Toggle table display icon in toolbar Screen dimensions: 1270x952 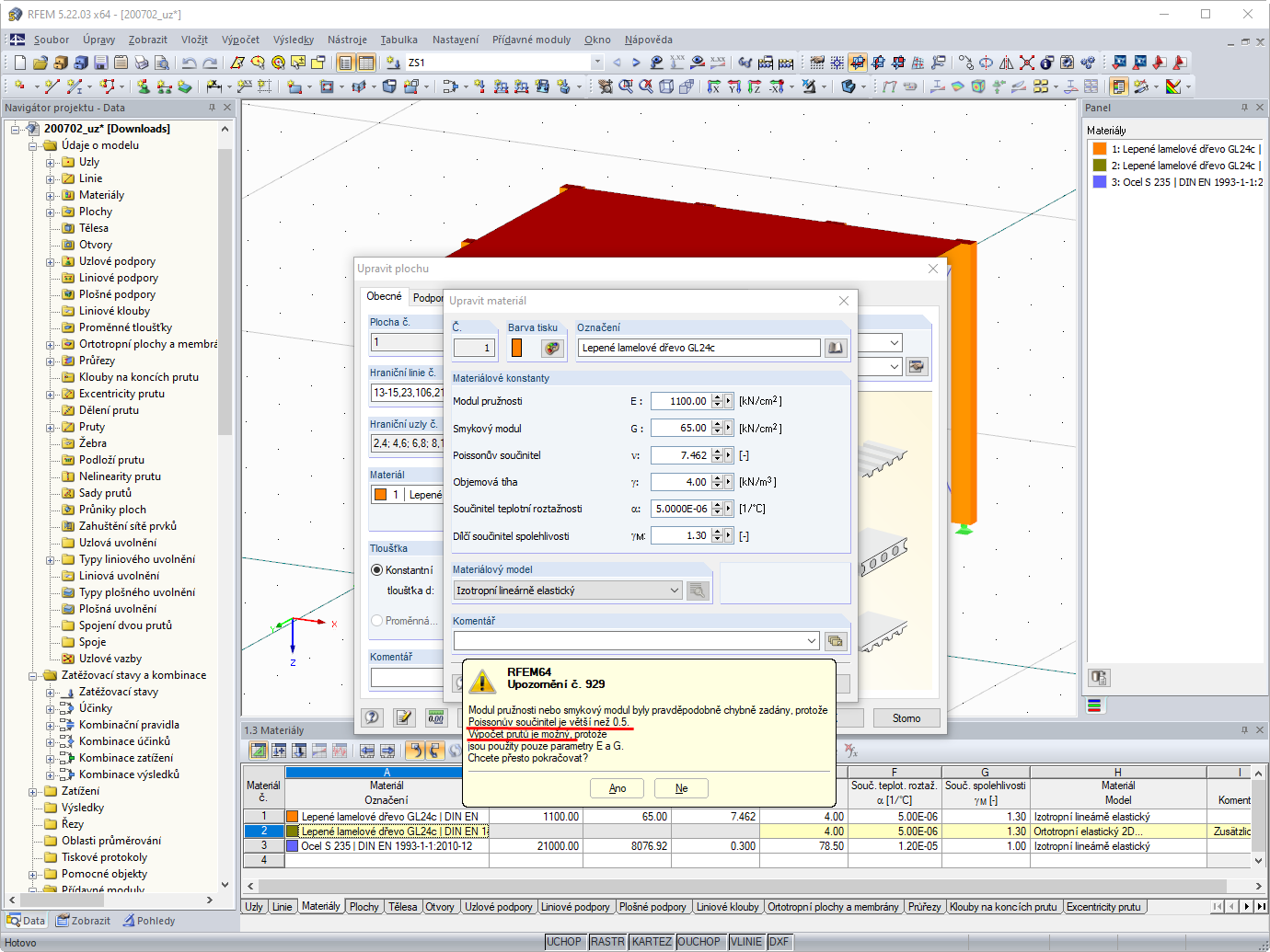(366, 63)
